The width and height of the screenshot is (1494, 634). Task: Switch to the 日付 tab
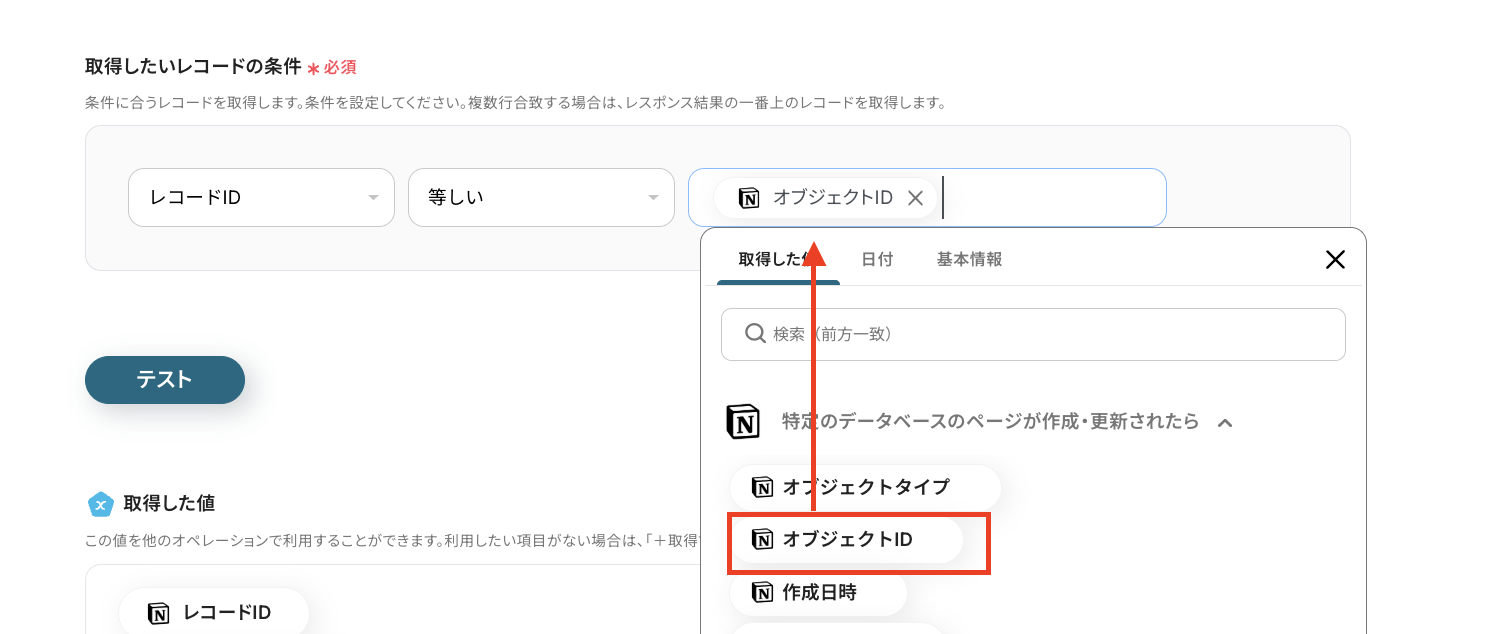pos(878,259)
